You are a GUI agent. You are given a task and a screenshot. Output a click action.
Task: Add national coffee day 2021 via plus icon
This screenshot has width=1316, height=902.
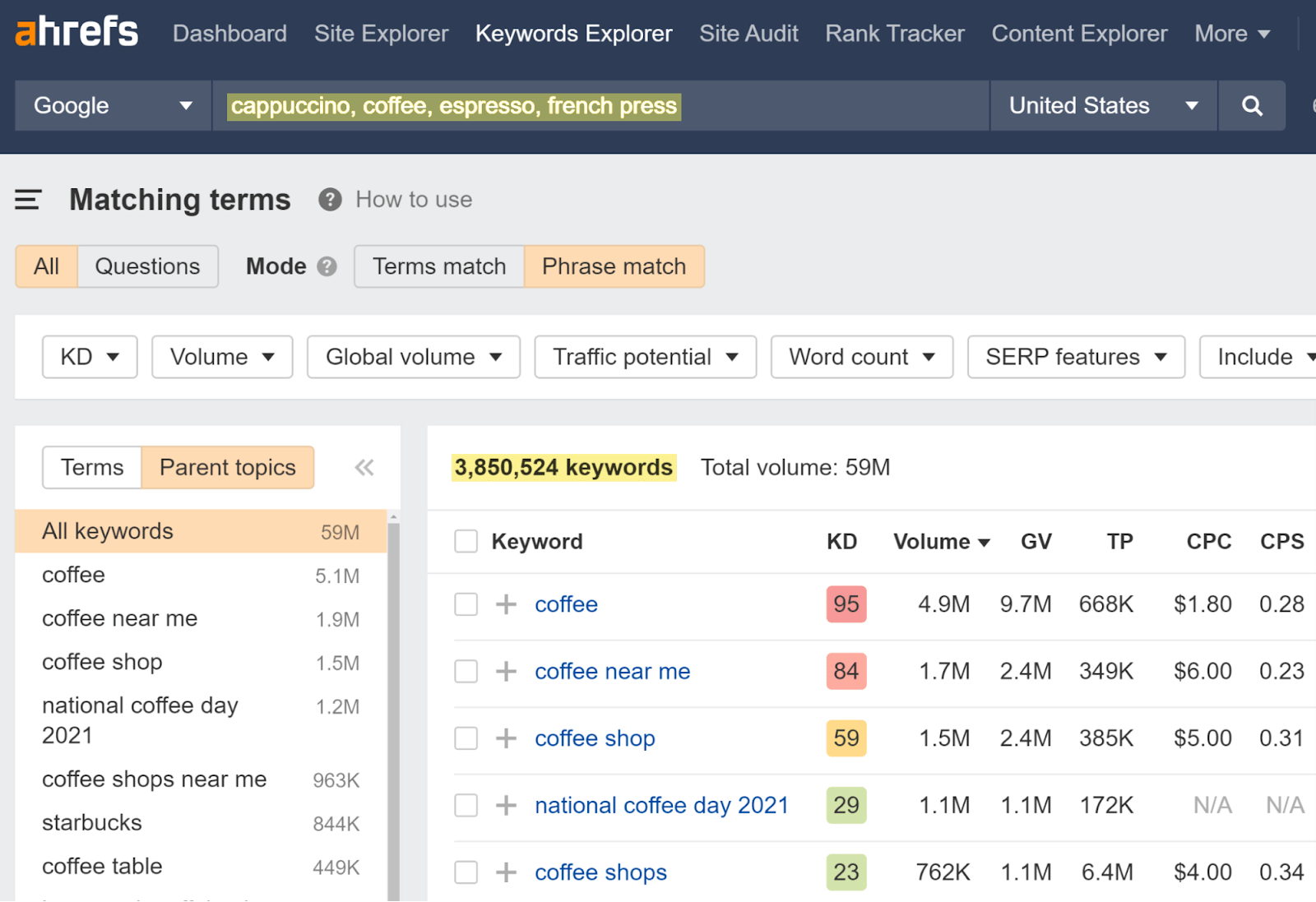(506, 806)
